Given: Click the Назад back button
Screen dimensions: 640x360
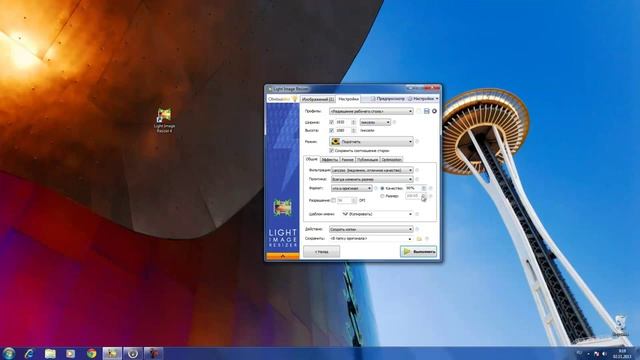Looking at the screenshot, I should coord(322,252).
